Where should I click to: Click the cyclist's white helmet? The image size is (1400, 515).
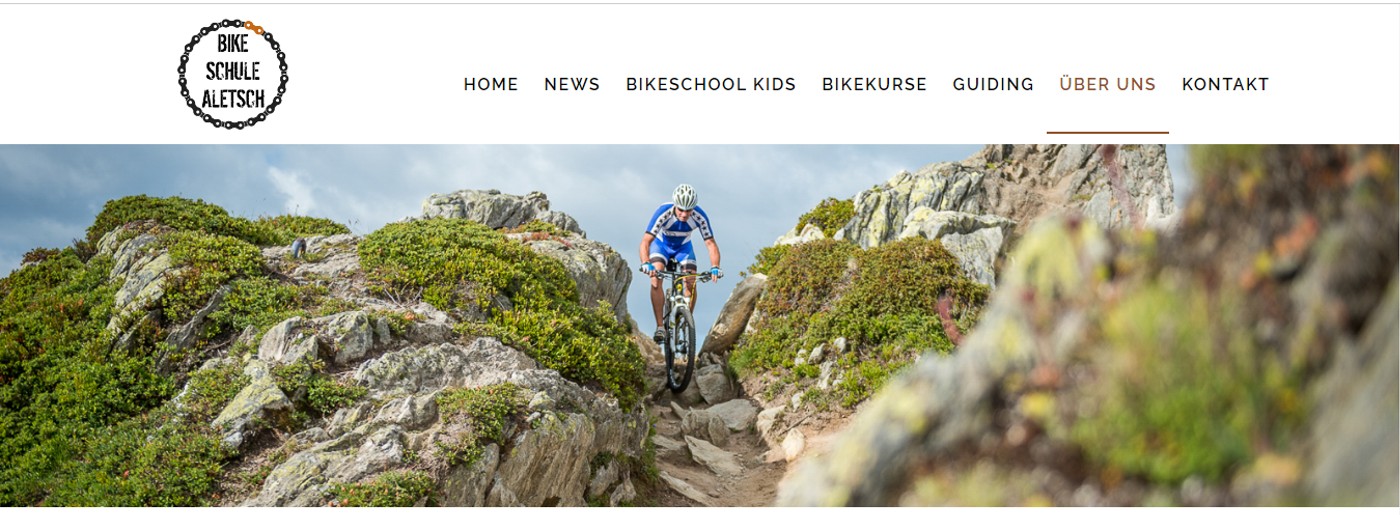685,196
